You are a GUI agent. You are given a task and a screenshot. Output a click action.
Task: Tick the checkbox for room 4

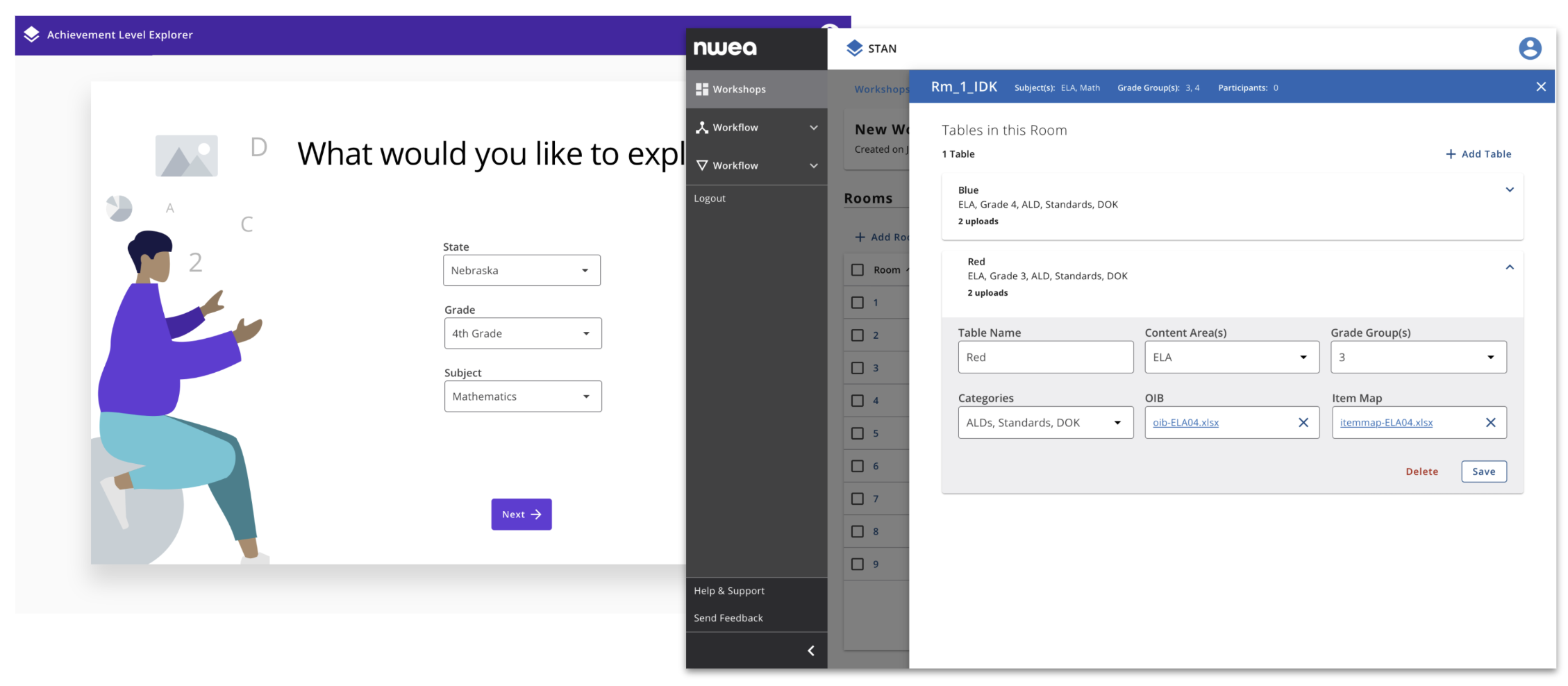point(858,401)
